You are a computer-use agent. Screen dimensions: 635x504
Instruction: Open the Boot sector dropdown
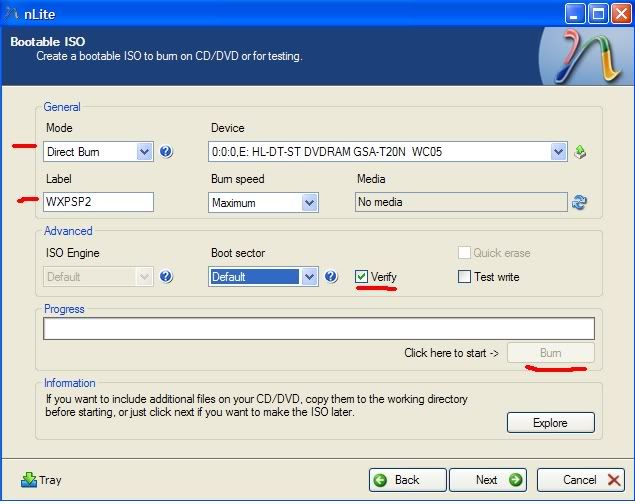pos(263,277)
